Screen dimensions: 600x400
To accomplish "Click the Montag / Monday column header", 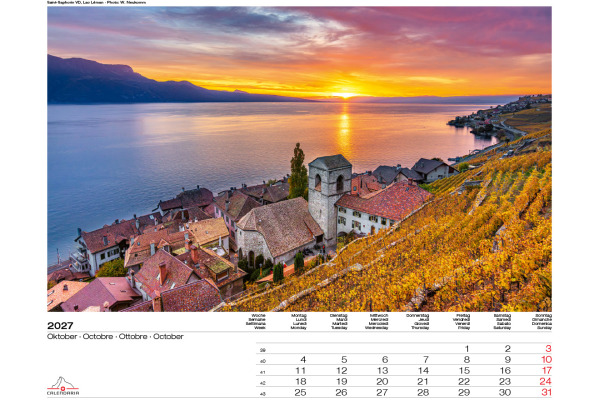I will [x=298, y=322].
